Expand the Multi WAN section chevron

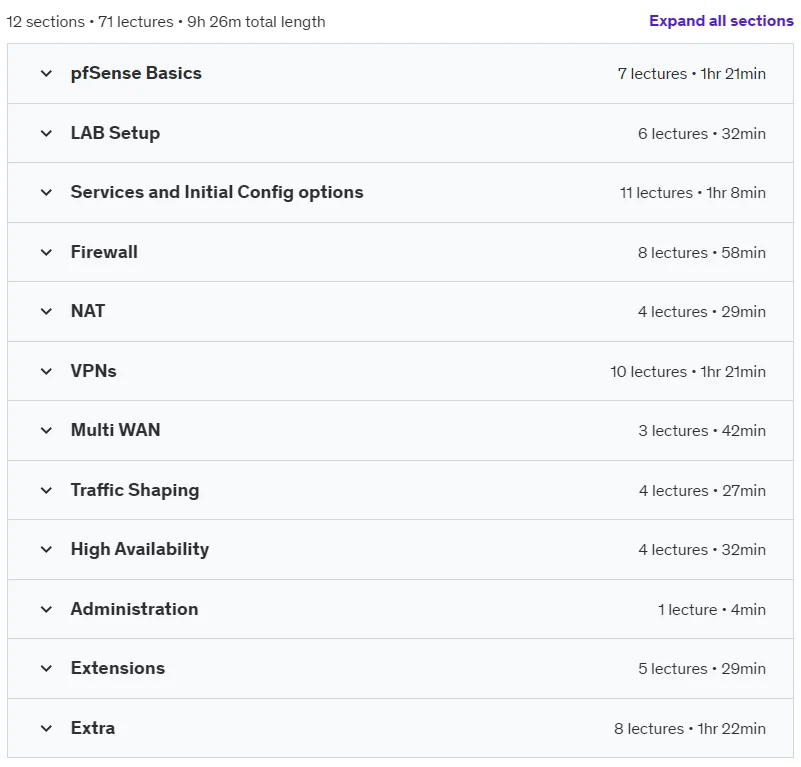coord(46,431)
